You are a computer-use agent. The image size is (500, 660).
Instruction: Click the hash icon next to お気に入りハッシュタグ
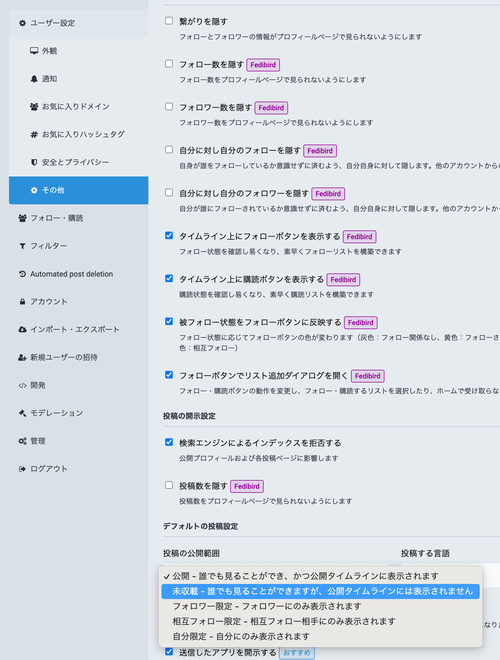34,134
